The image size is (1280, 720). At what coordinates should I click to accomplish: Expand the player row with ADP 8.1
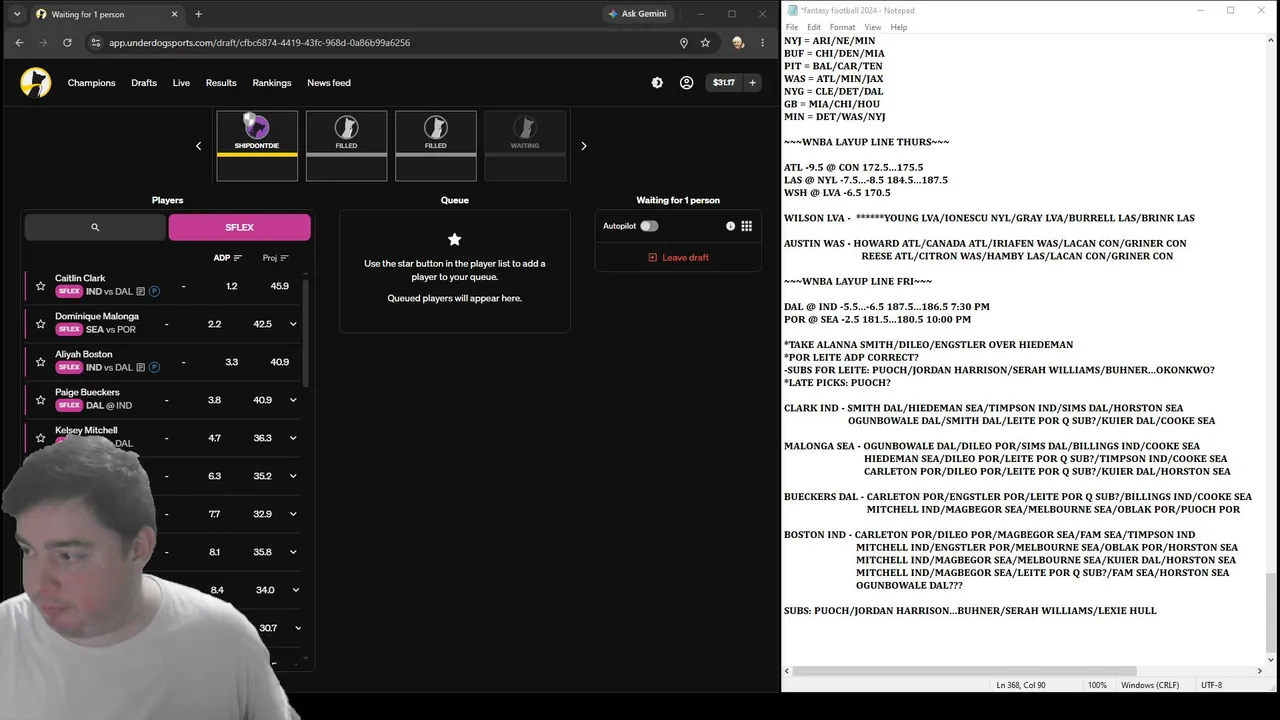[293, 552]
